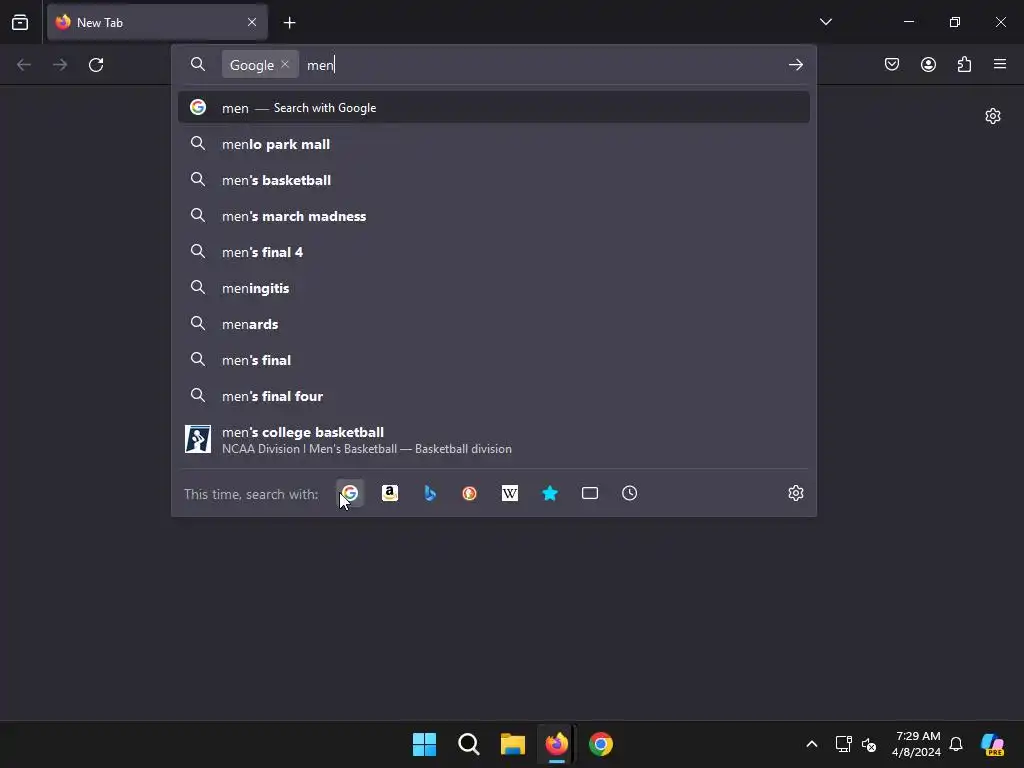Search bookmarks via star icon
1024x768 pixels.
(x=550, y=493)
